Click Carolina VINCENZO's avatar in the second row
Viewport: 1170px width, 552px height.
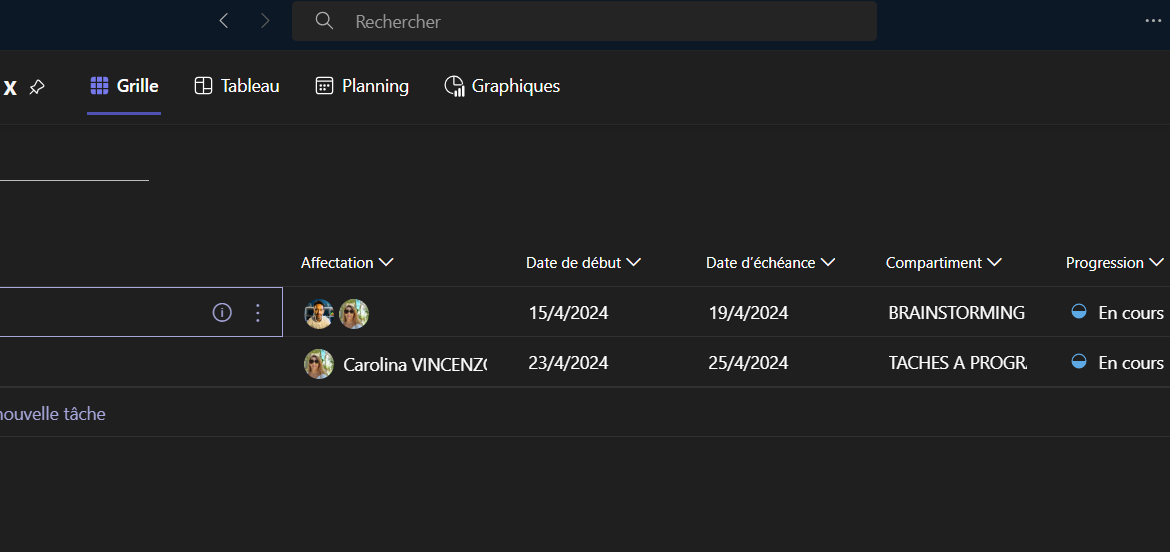[x=319, y=364]
